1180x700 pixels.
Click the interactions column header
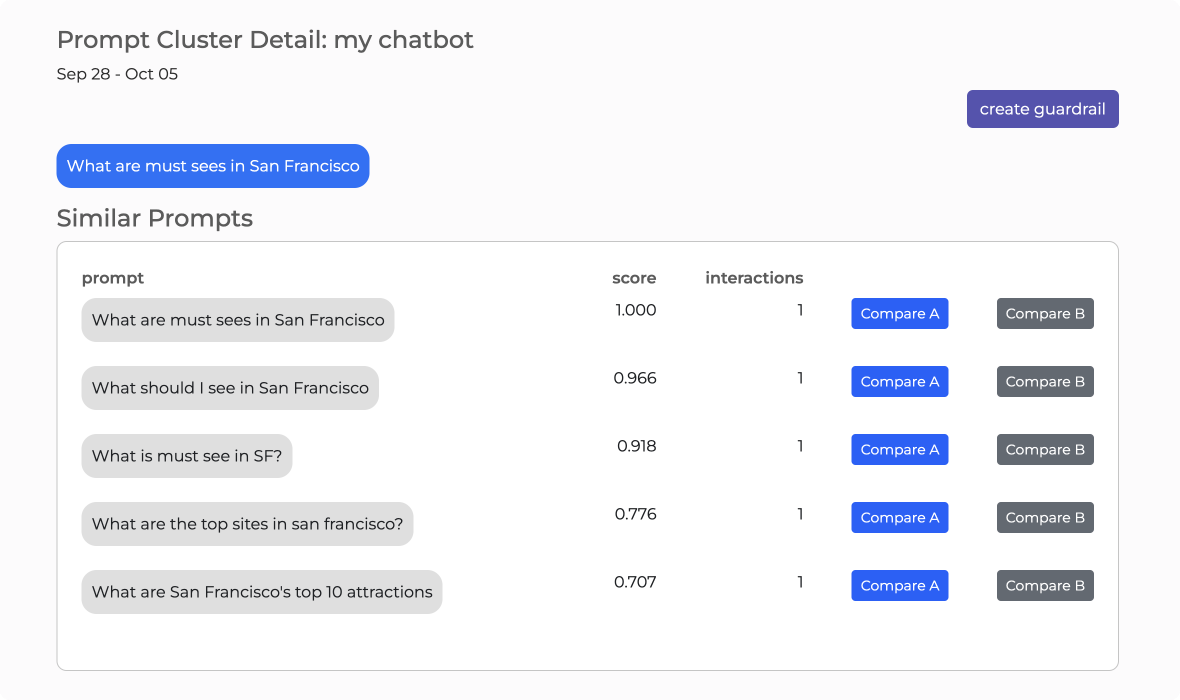[x=754, y=278]
